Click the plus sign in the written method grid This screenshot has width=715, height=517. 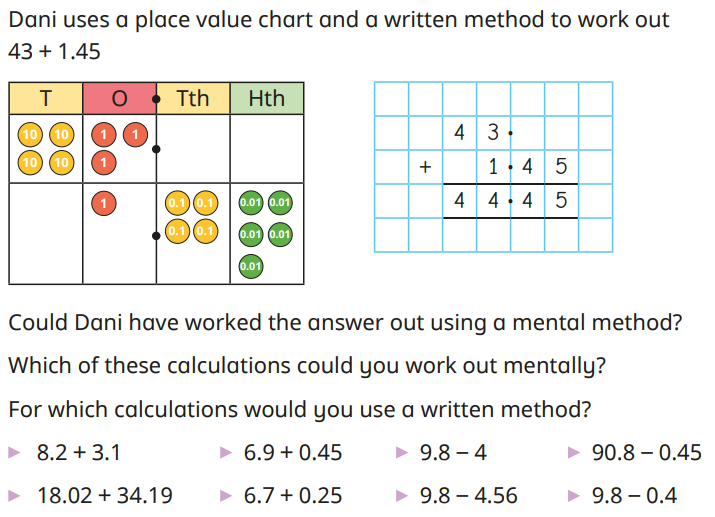coord(425,167)
